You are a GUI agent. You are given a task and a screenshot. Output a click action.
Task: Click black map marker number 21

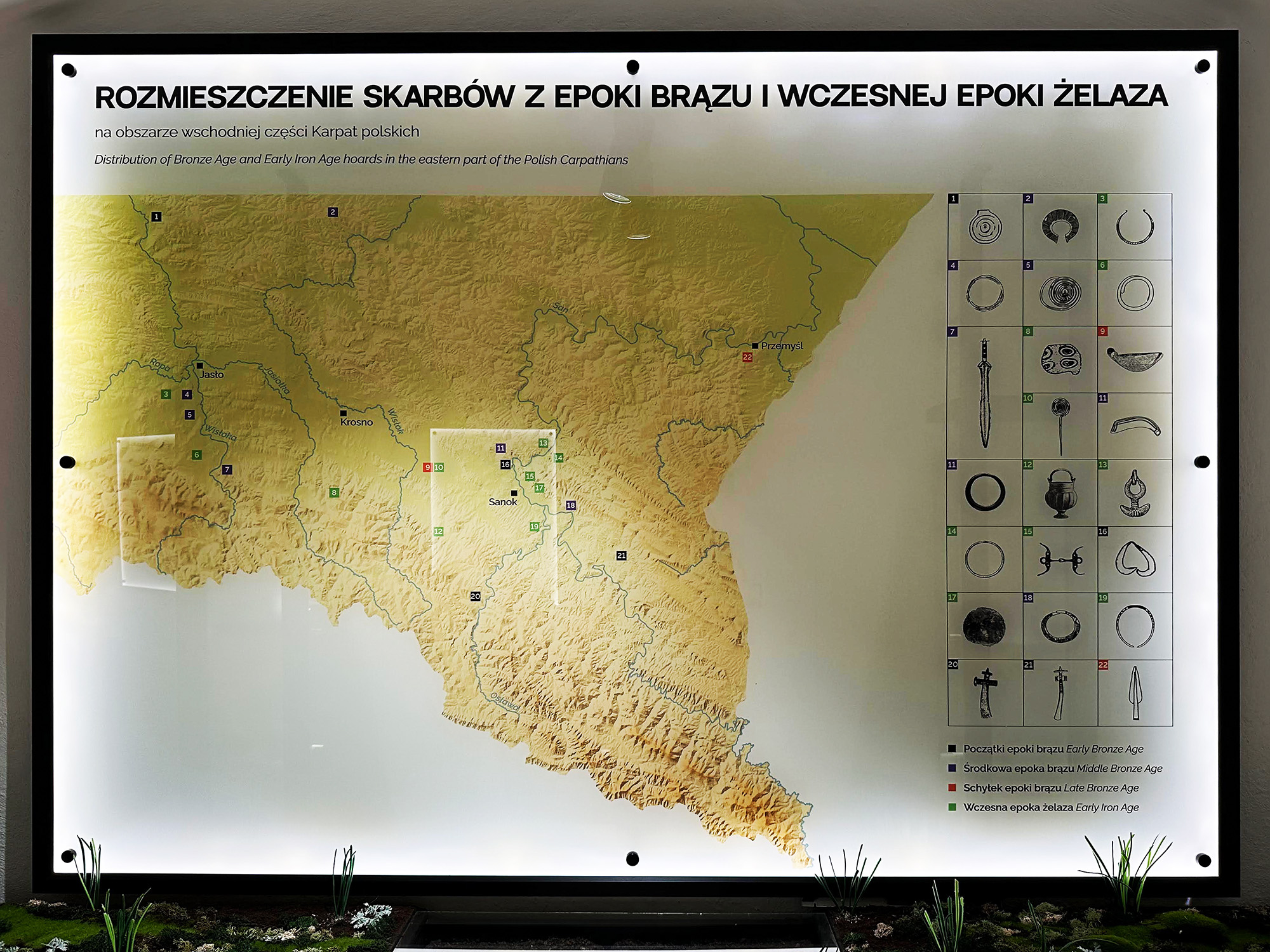coord(621,555)
